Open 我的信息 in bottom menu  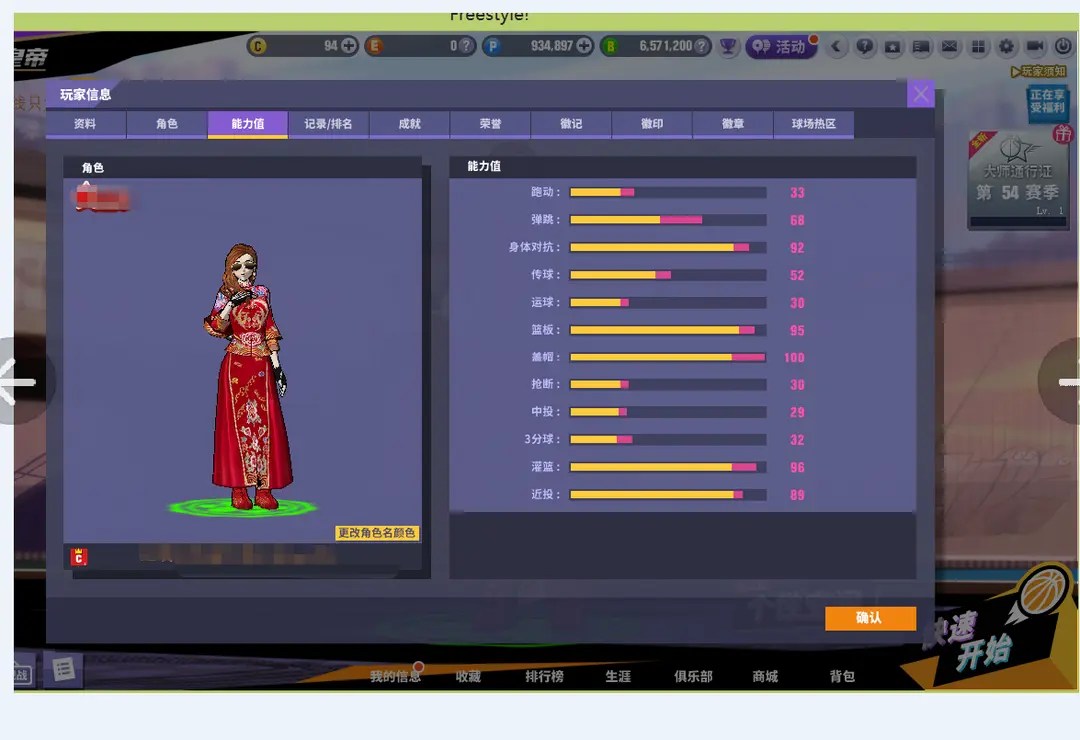click(x=395, y=676)
